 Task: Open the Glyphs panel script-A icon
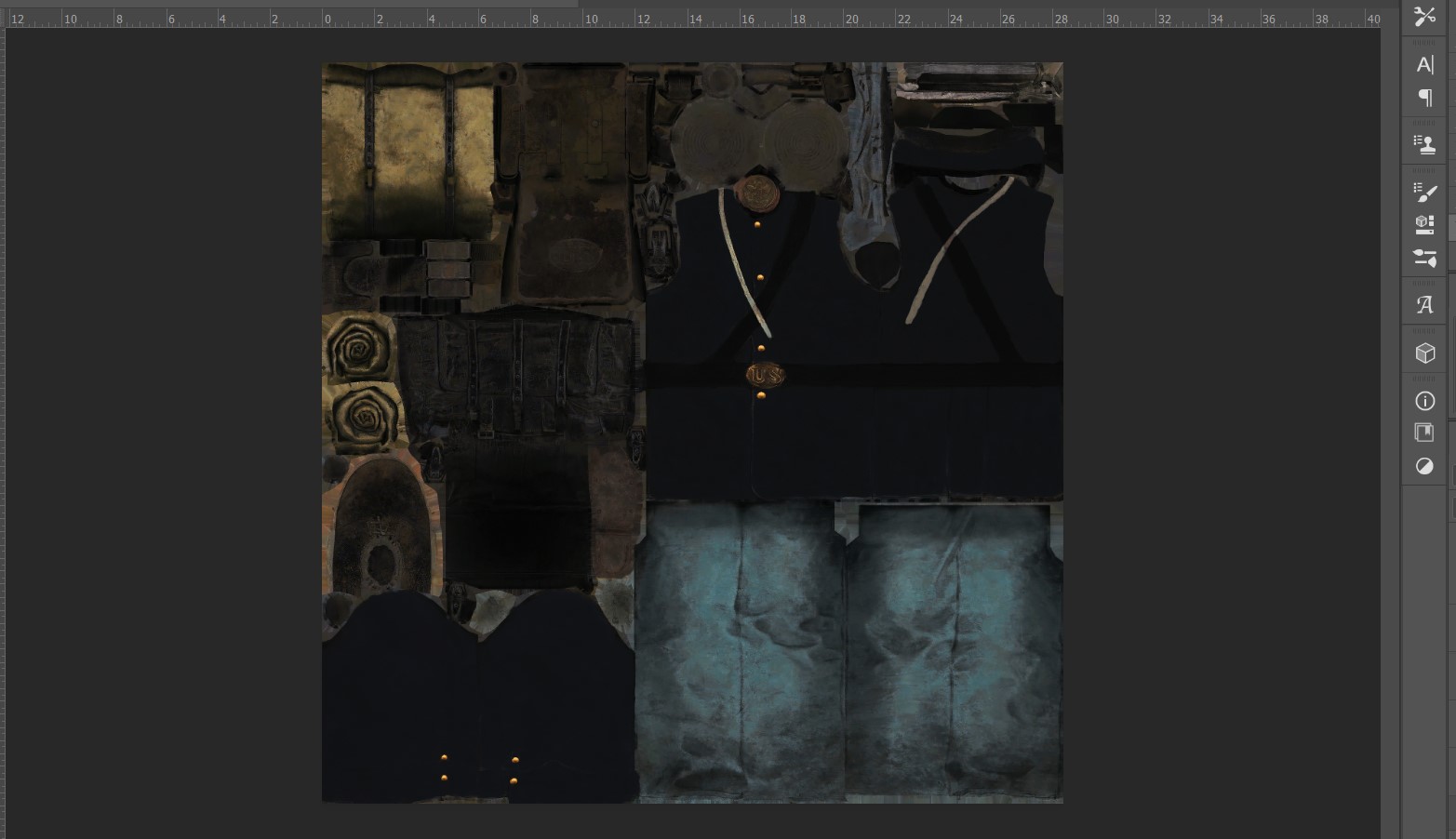coord(1424,305)
